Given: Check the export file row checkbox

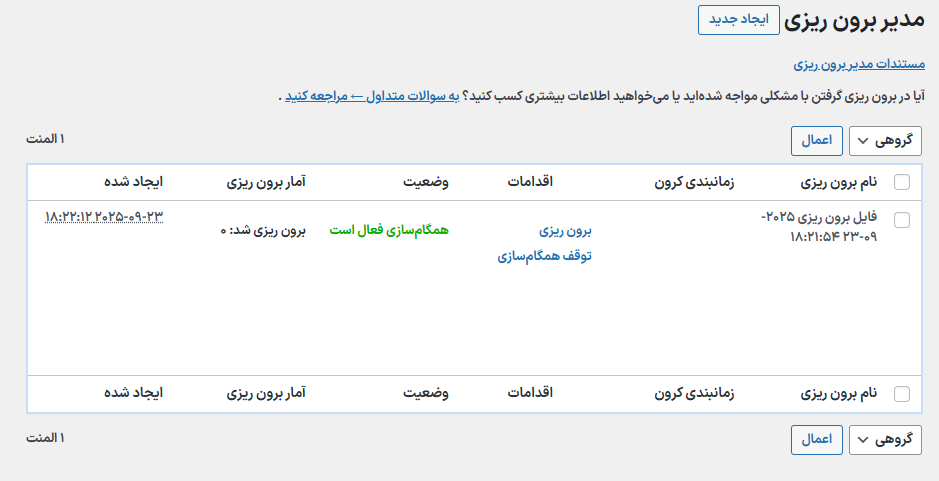Looking at the screenshot, I should [902, 221].
